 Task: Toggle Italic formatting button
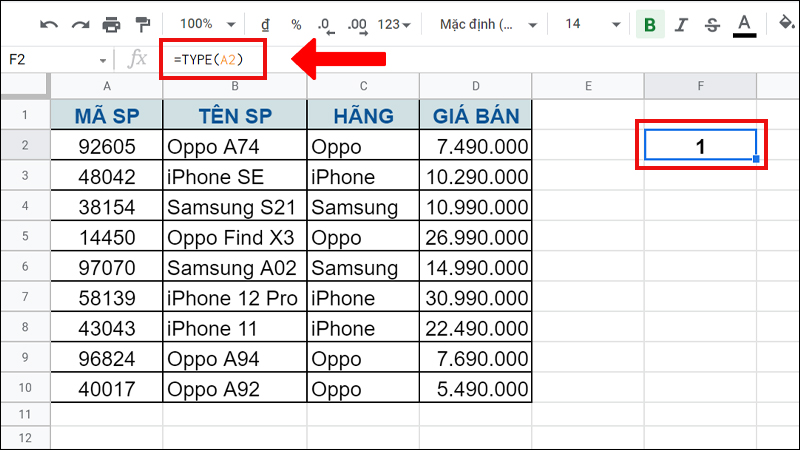coord(682,23)
